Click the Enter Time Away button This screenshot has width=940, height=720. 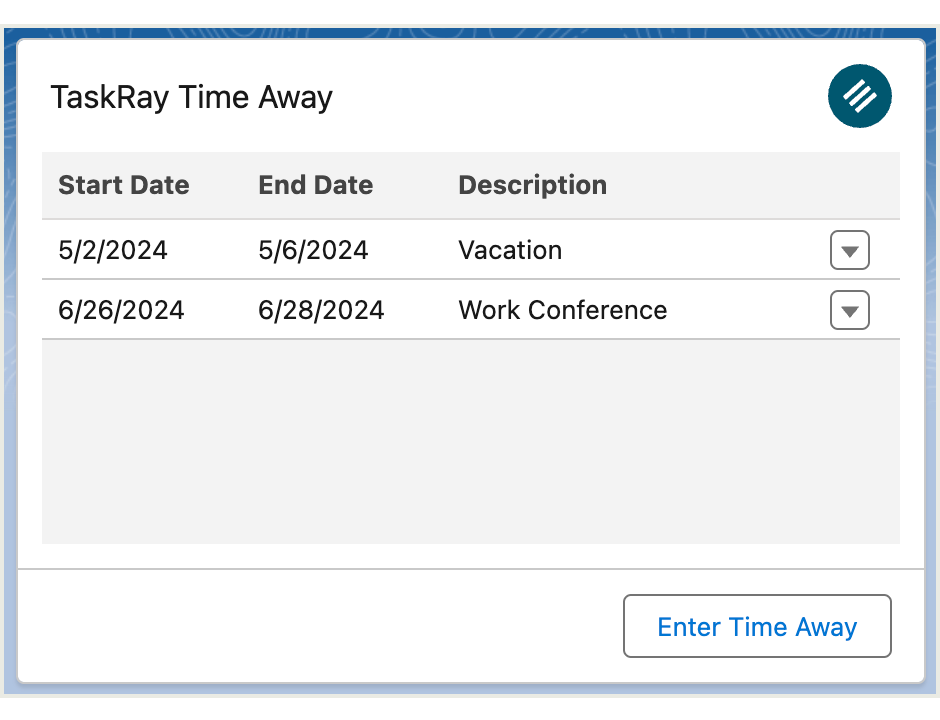[x=757, y=626]
